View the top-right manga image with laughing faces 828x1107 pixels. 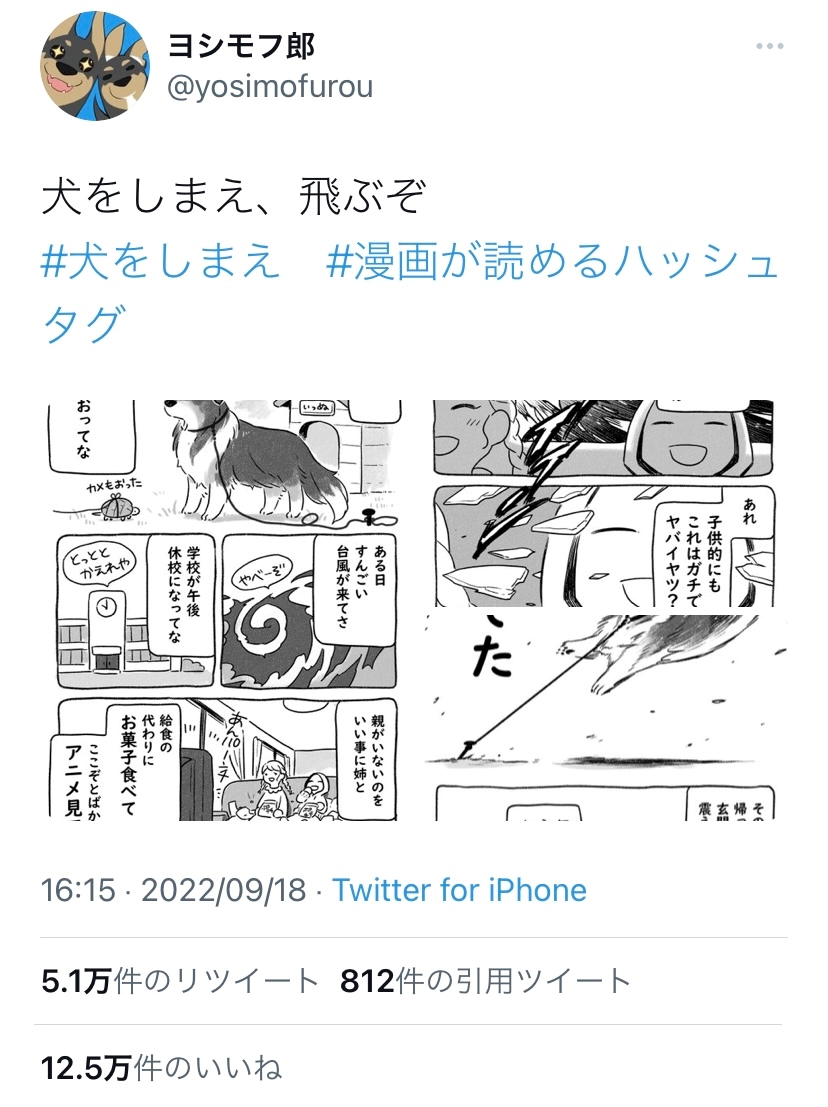(605, 503)
